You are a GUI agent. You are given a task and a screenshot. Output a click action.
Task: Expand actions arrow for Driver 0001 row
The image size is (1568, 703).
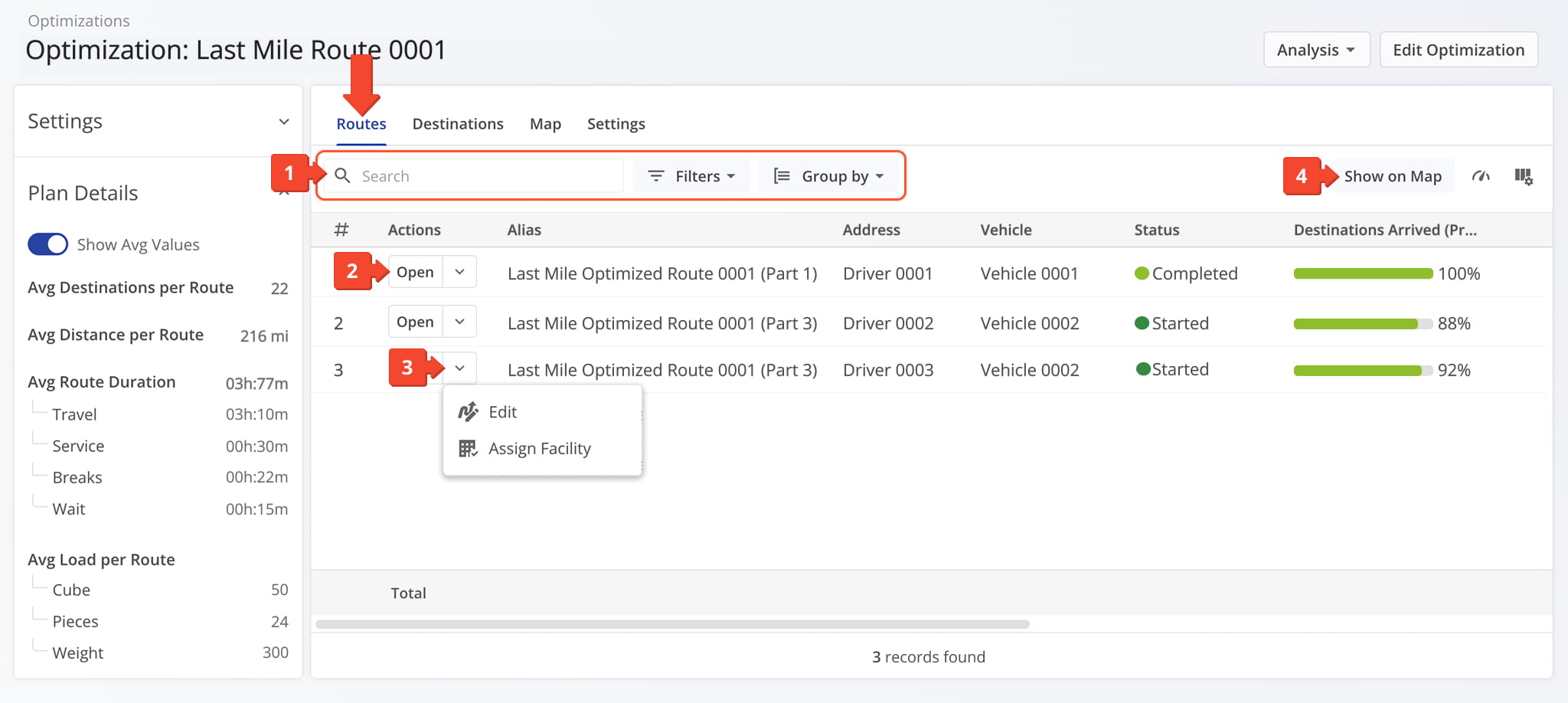pyautogui.click(x=459, y=272)
